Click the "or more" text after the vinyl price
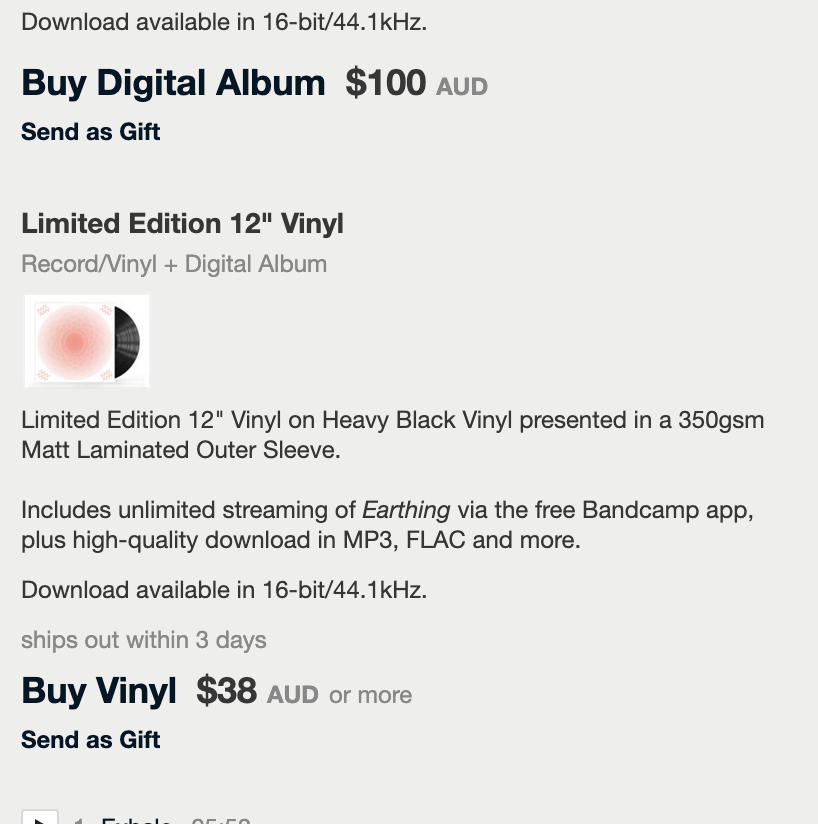Image resolution: width=818 pixels, height=824 pixels. click(x=370, y=695)
